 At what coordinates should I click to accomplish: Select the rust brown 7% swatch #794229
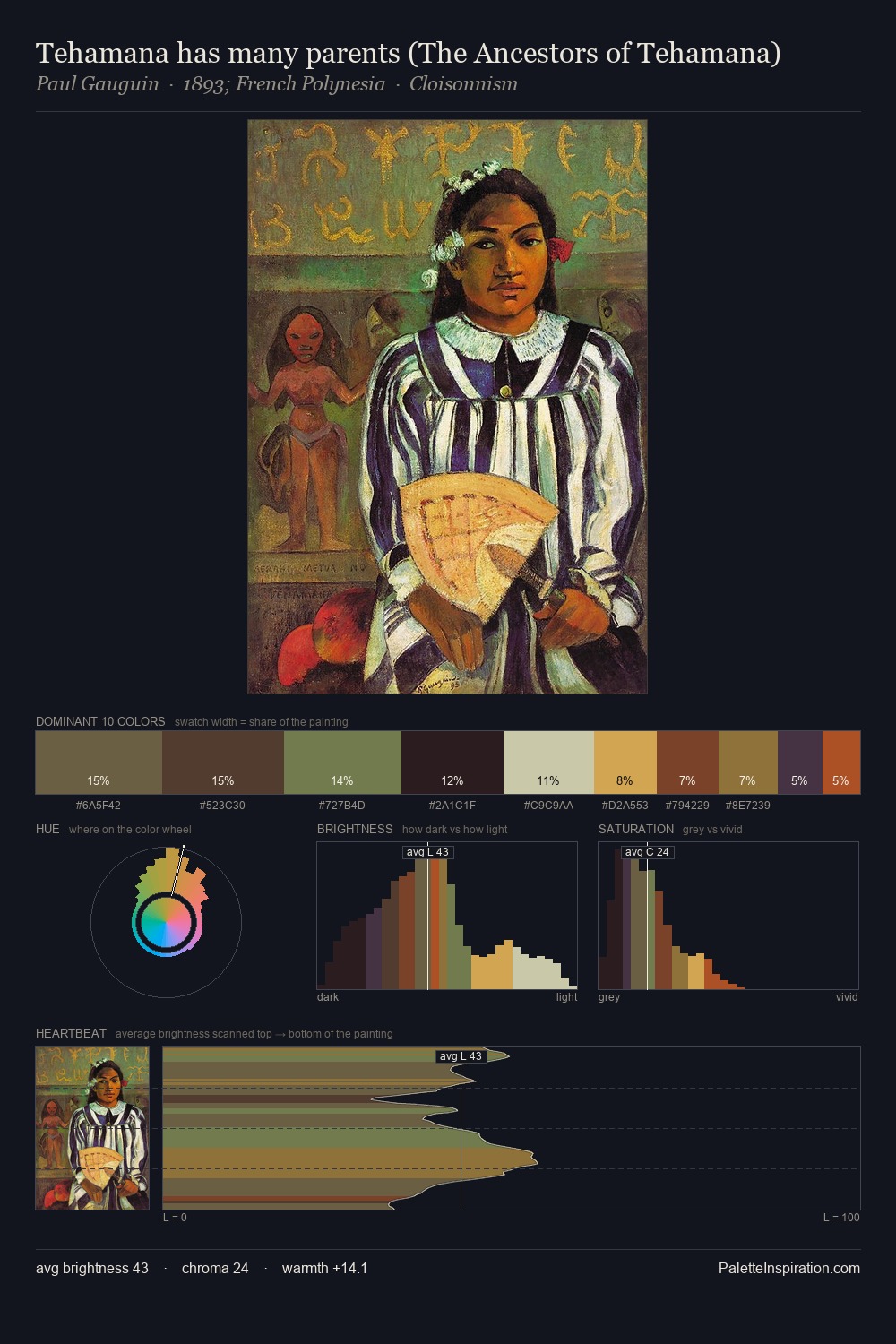687,762
